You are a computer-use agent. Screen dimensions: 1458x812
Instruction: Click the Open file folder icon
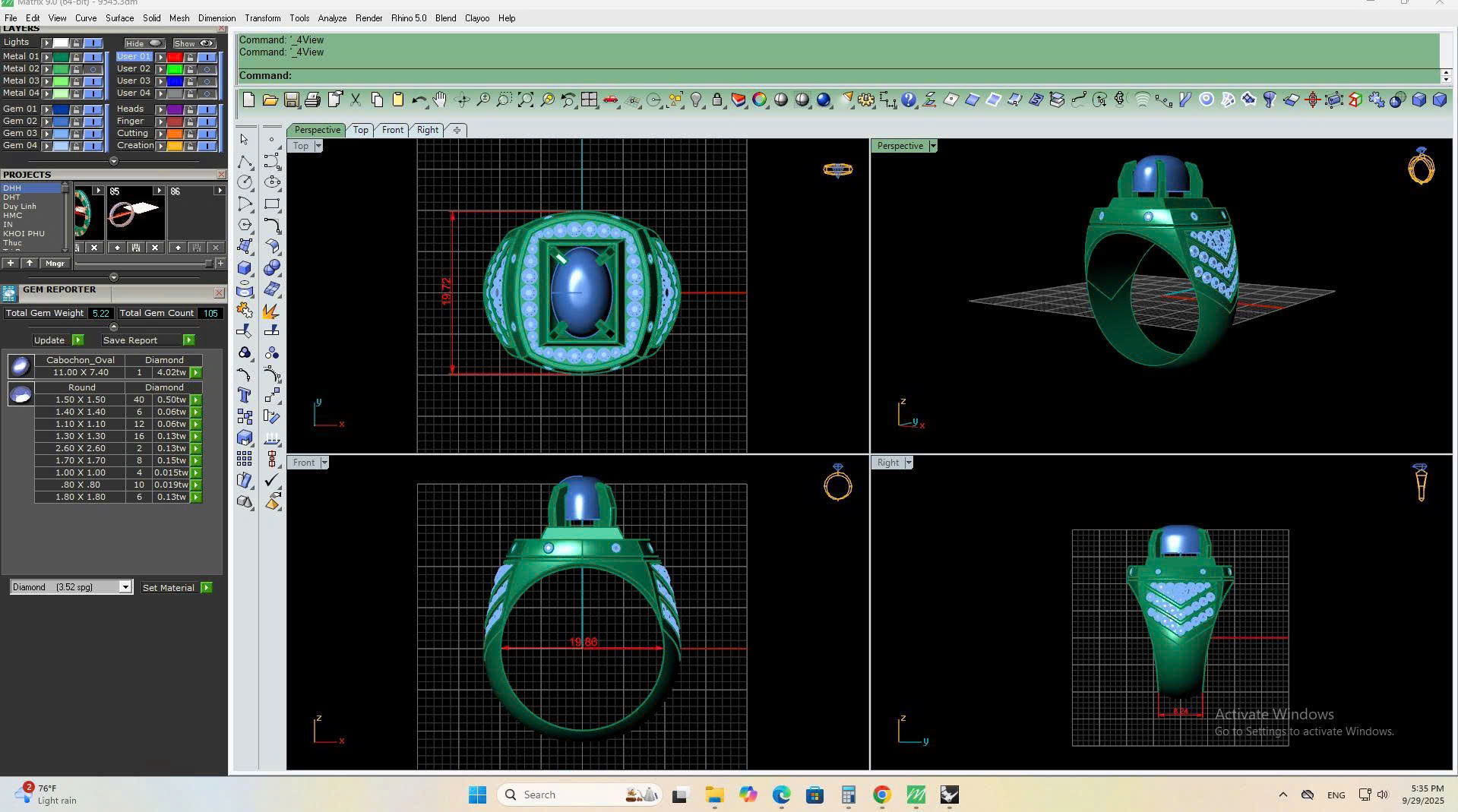pos(270,100)
